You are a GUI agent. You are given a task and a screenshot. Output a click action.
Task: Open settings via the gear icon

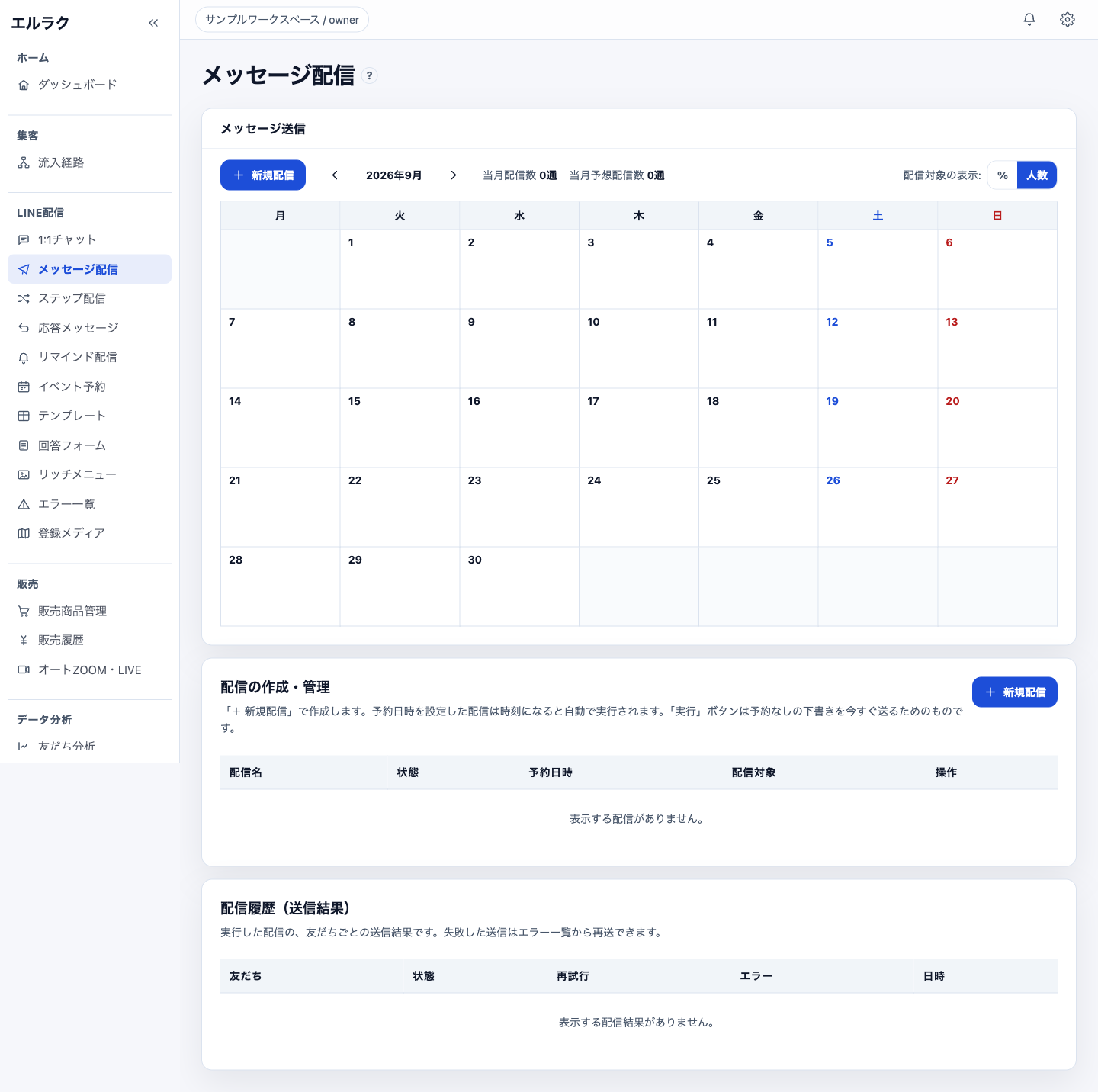point(1067,20)
